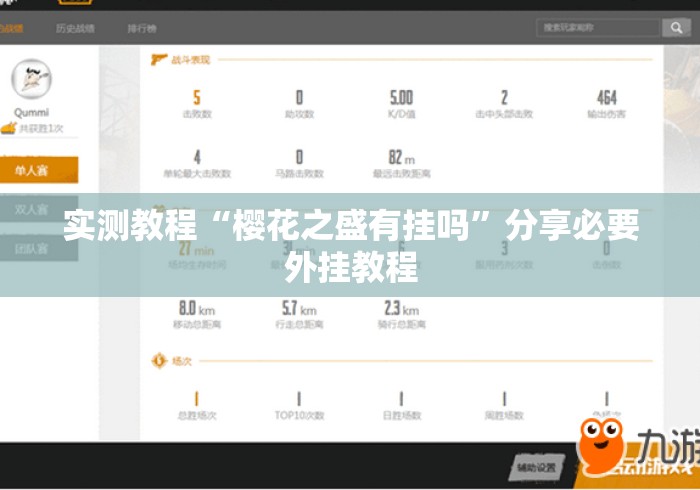The height and width of the screenshot is (490, 700).
Task: Click the orange 场次 section icon
Action: click(159, 361)
